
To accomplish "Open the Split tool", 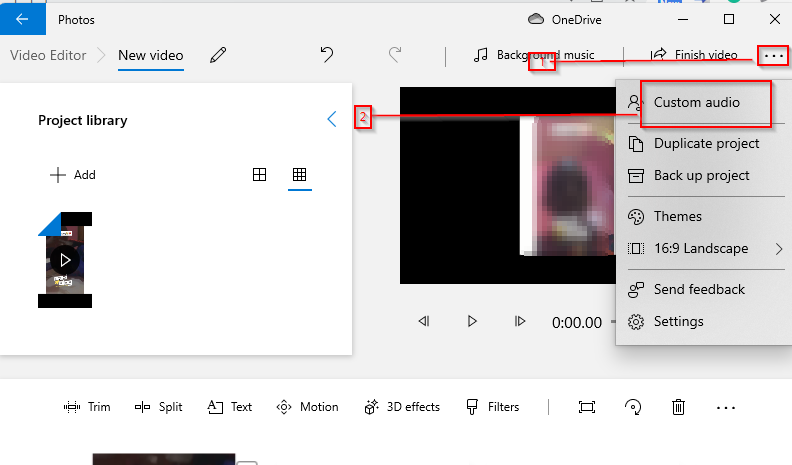I will pyautogui.click(x=159, y=407).
